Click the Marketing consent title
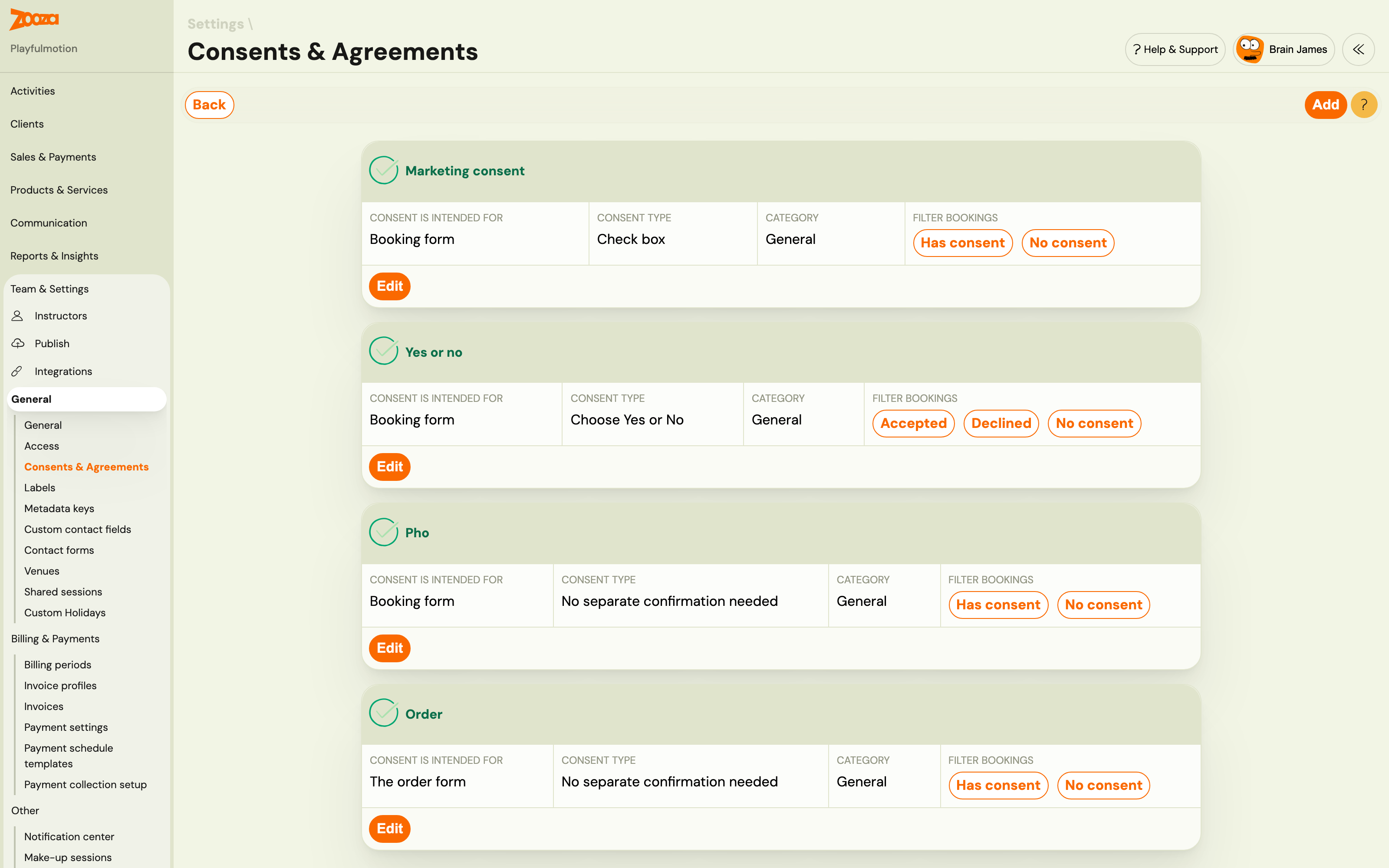Image resolution: width=1389 pixels, height=868 pixels. tap(464, 171)
